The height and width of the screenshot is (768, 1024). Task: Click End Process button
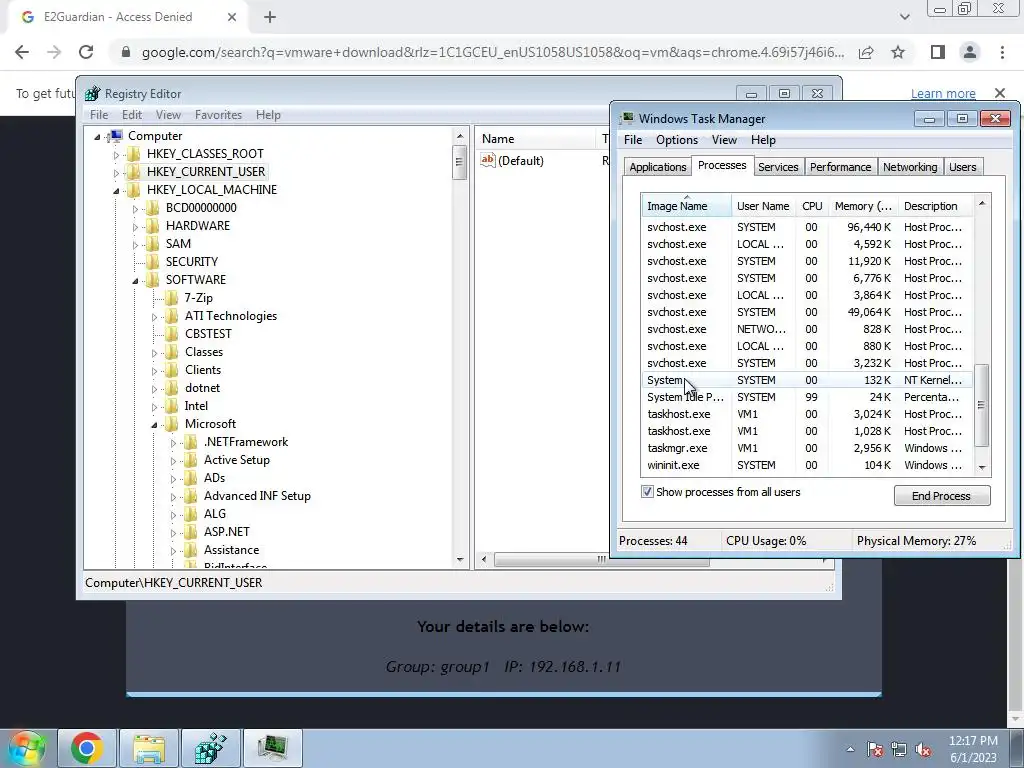coord(941,496)
